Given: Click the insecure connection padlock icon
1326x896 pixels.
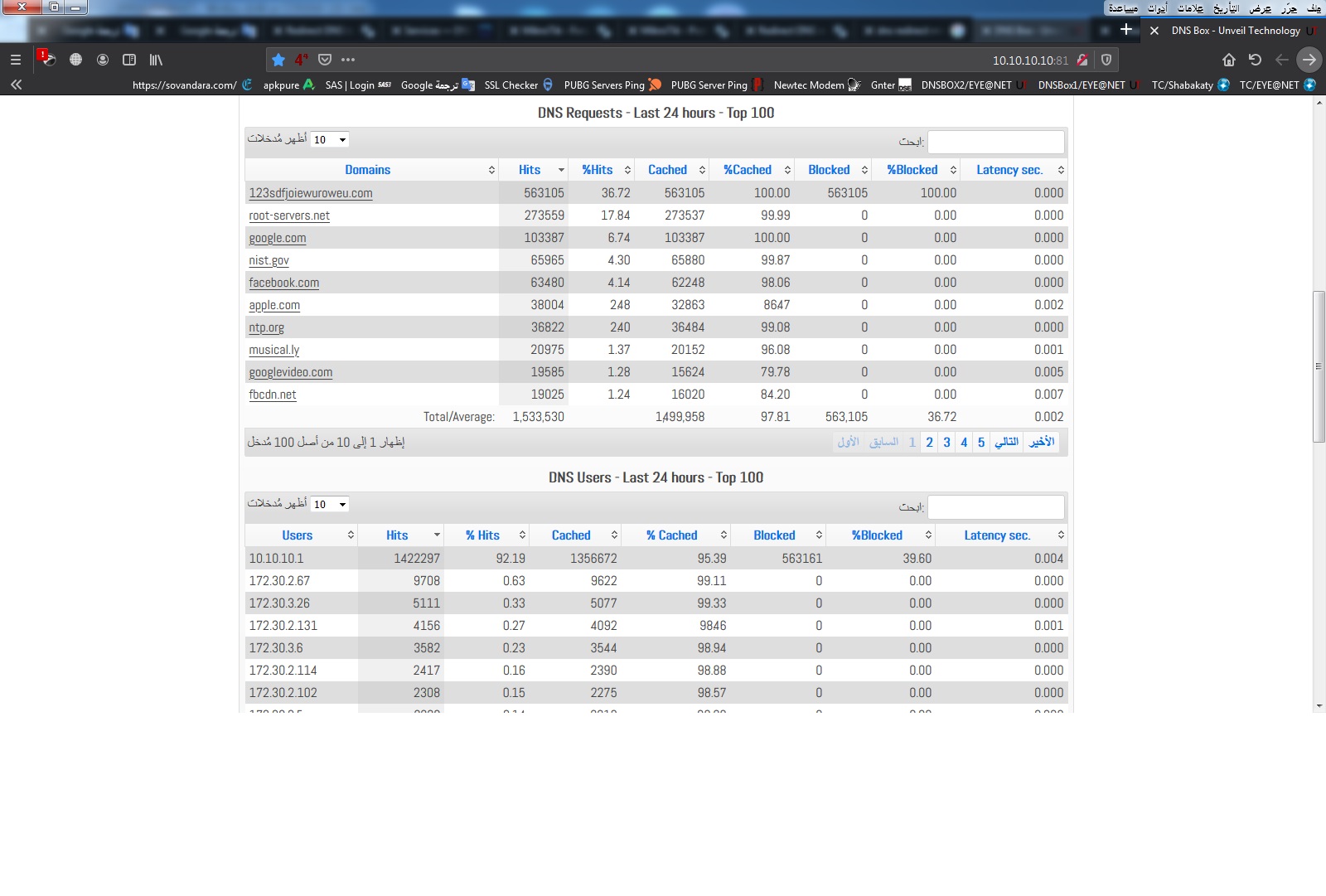Looking at the screenshot, I should 1082,60.
